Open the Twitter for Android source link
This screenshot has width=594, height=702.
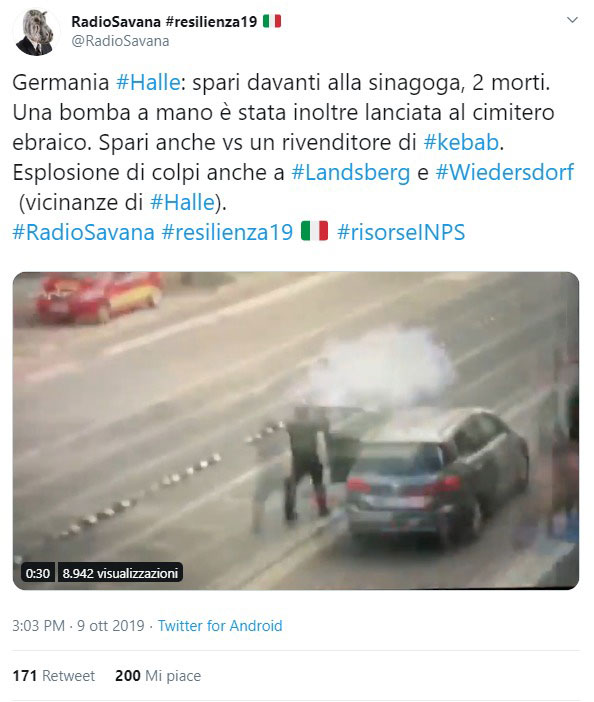point(220,625)
